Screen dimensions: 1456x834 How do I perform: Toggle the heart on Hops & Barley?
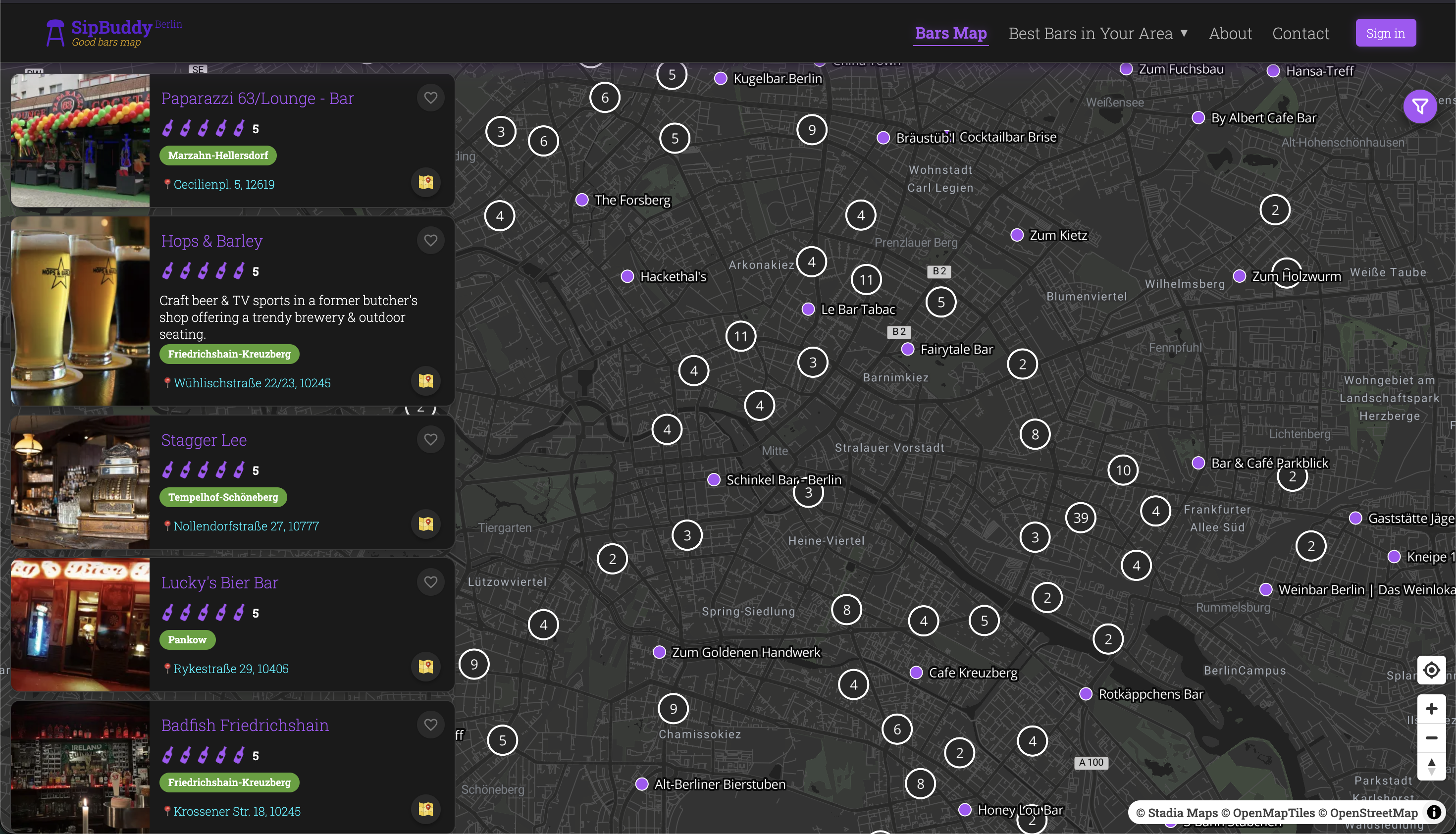[431, 240]
